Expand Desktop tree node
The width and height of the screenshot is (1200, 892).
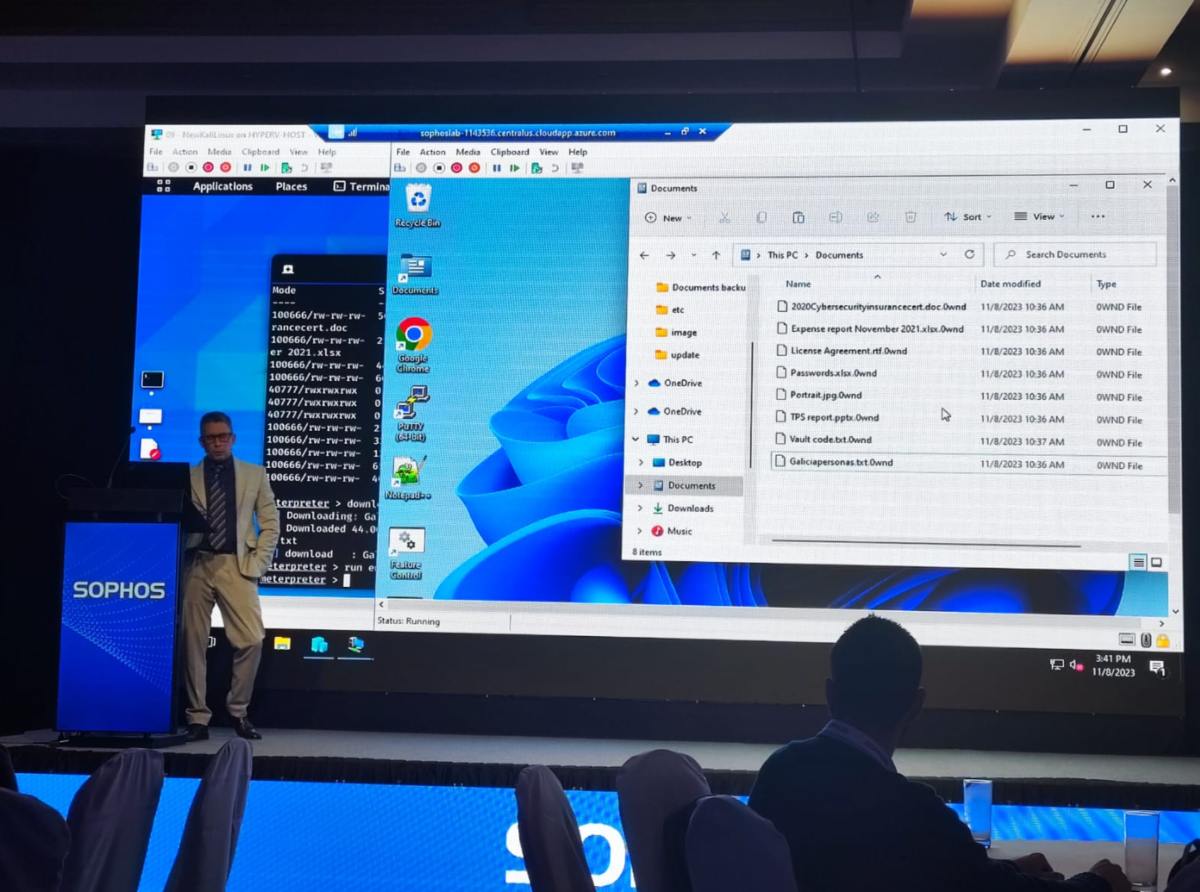coord(642,463)
